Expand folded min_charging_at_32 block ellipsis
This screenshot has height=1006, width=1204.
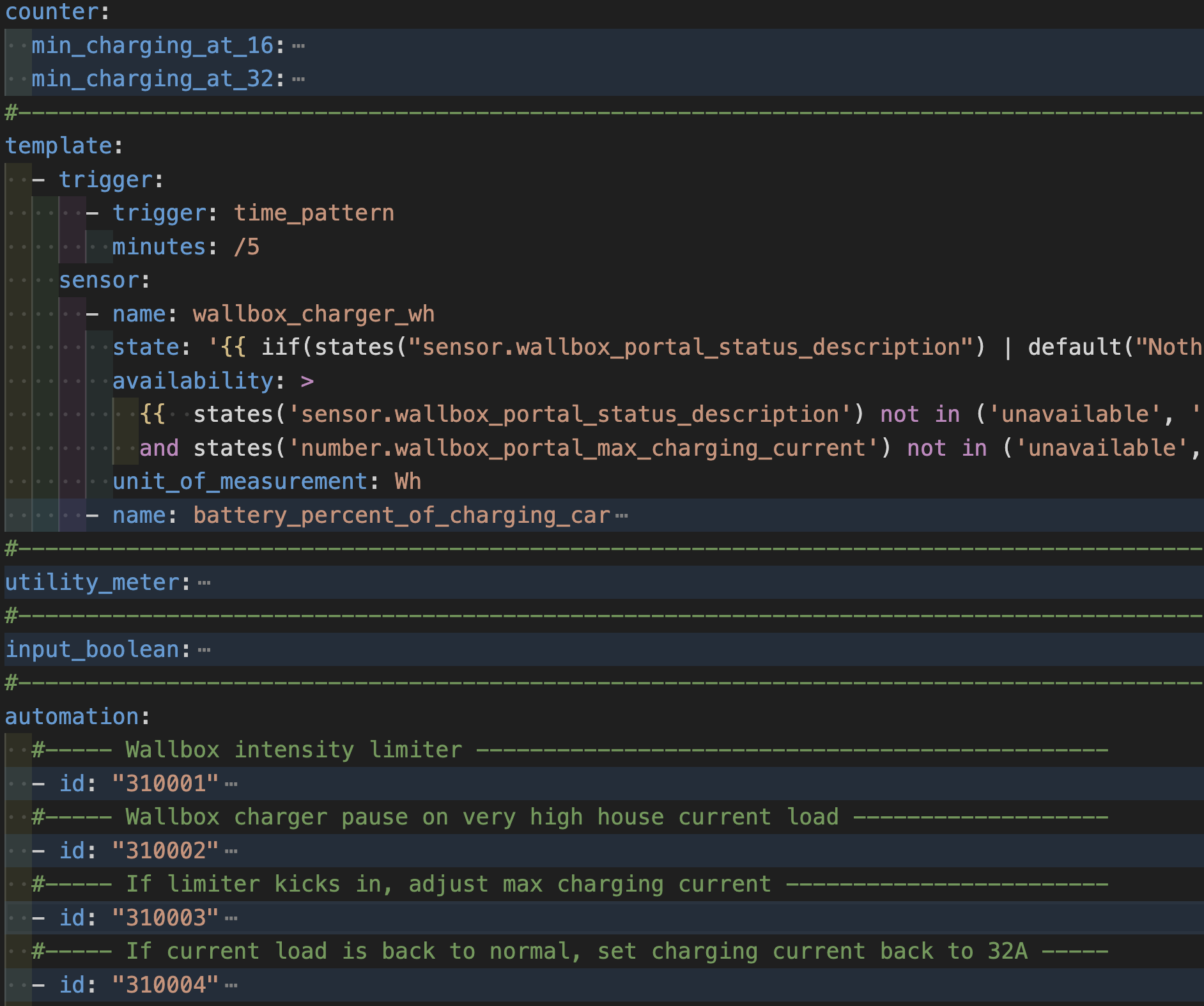click(x=298, y=80)
